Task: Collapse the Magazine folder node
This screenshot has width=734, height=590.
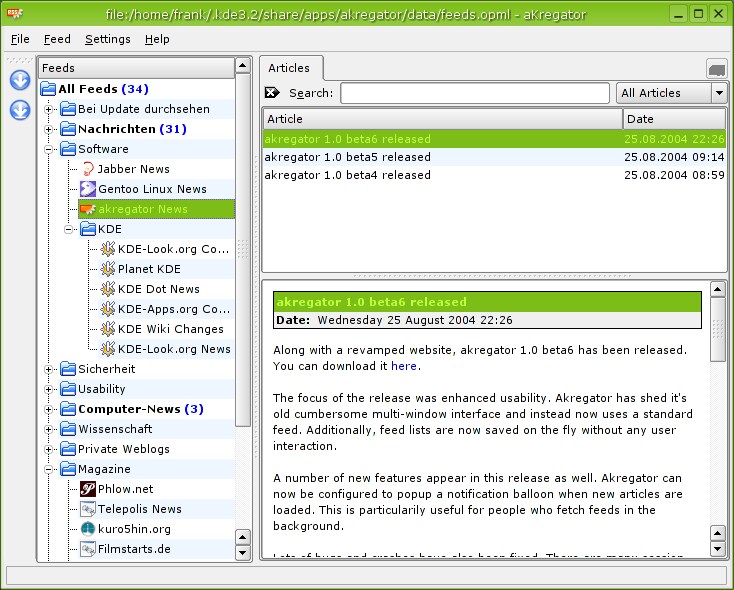Action: tap(48, 469)
